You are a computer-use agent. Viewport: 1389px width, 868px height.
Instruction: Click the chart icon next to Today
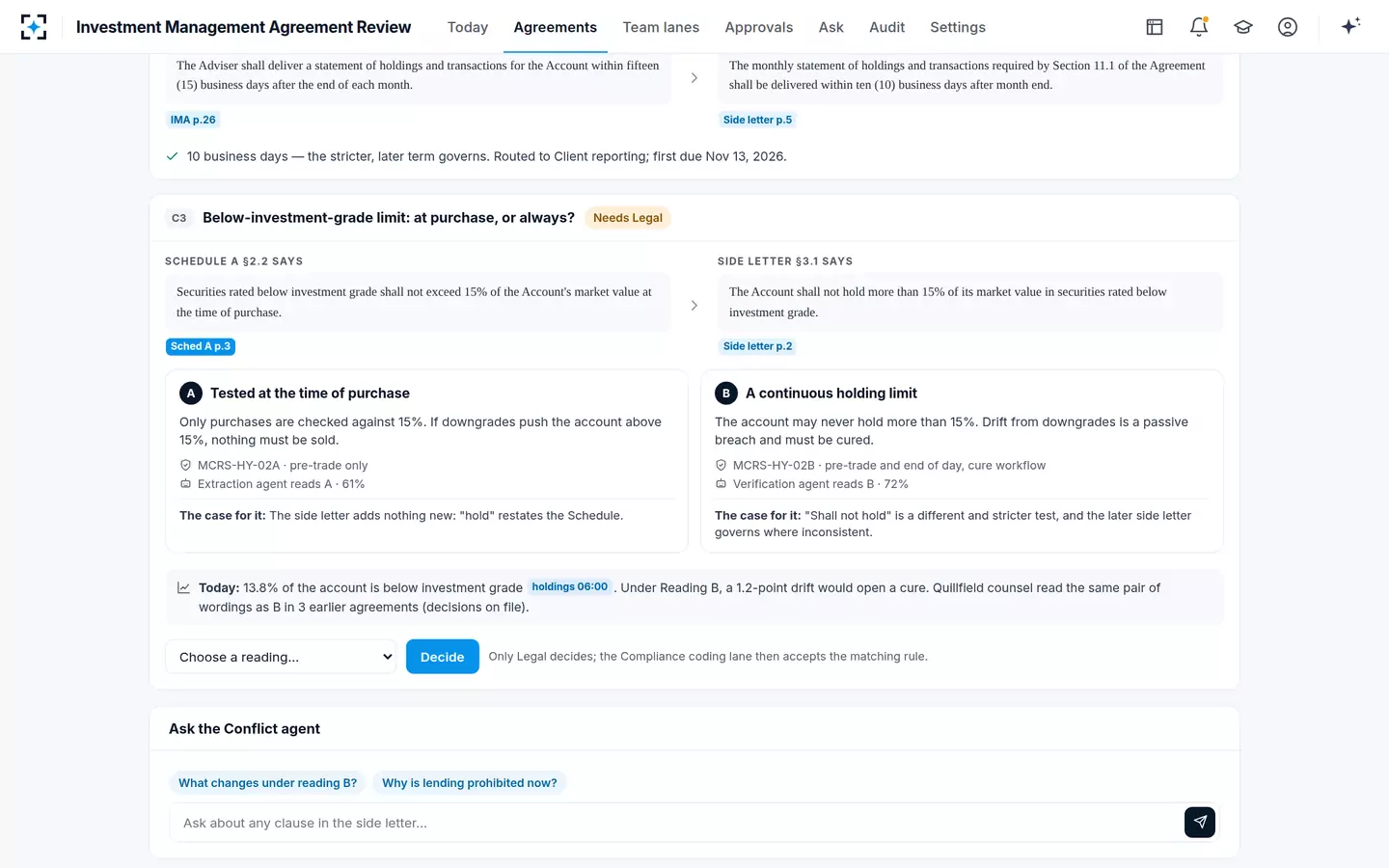click(184, 587)
